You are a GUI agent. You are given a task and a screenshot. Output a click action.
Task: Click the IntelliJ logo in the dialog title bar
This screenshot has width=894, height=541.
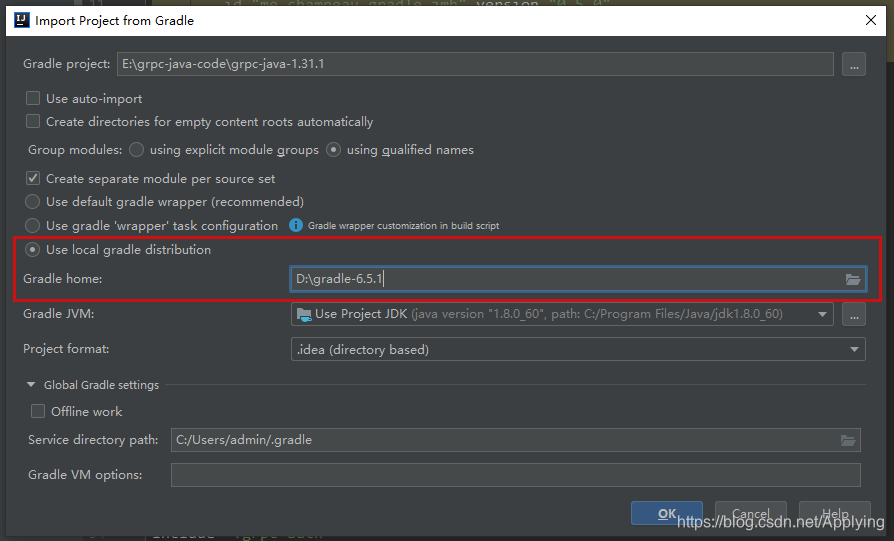click(22, 21)
